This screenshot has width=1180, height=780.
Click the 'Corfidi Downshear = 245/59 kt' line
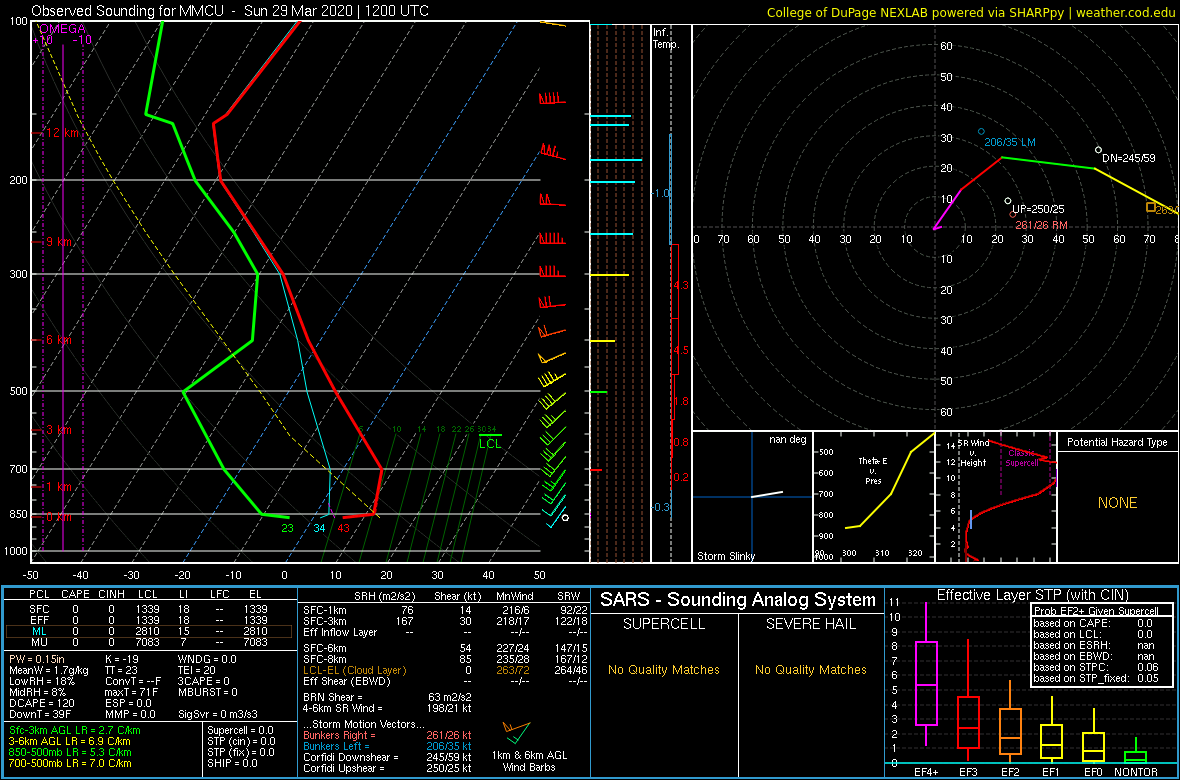(x=388, y=757)
